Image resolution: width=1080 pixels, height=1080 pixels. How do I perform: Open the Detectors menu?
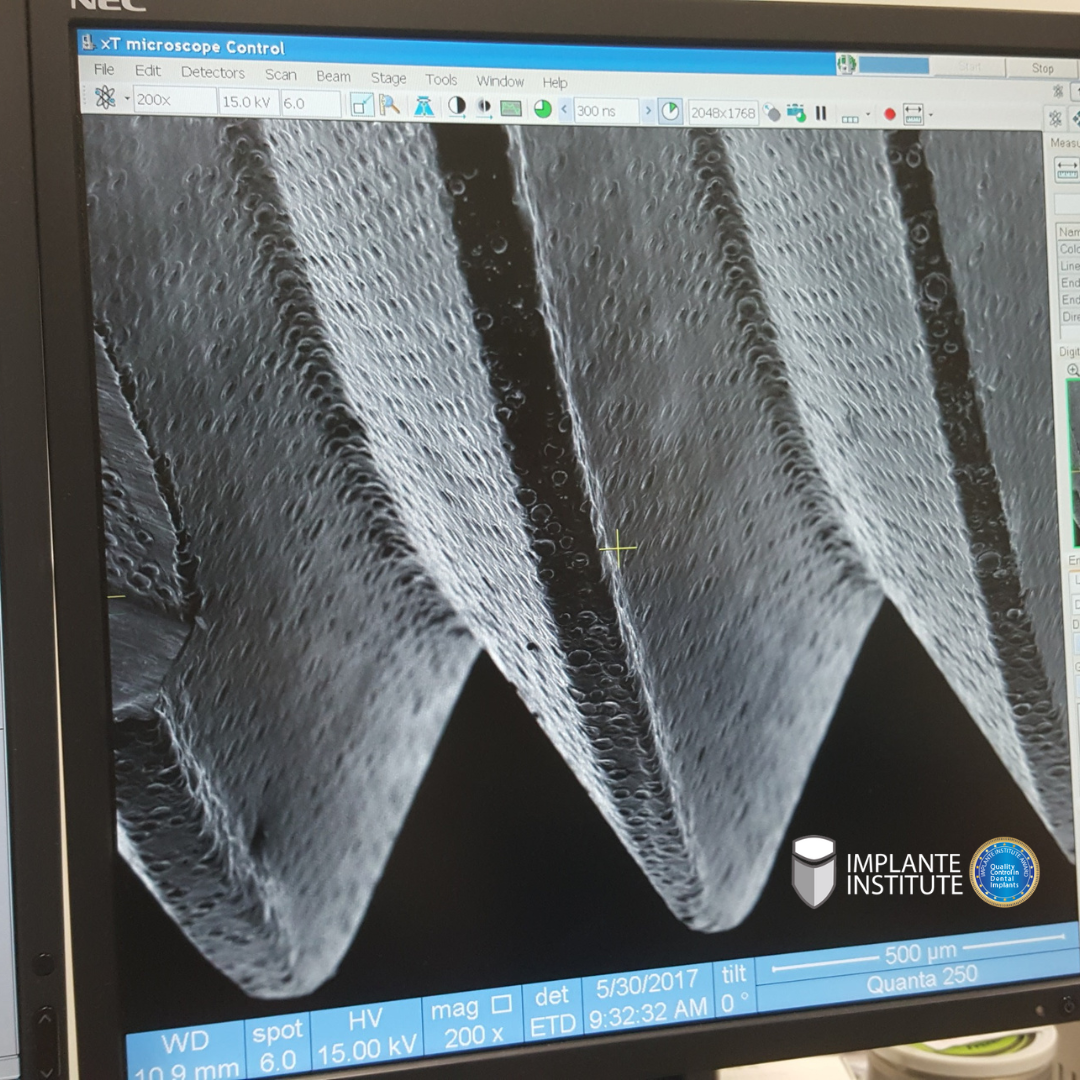(x=212, y=72)
